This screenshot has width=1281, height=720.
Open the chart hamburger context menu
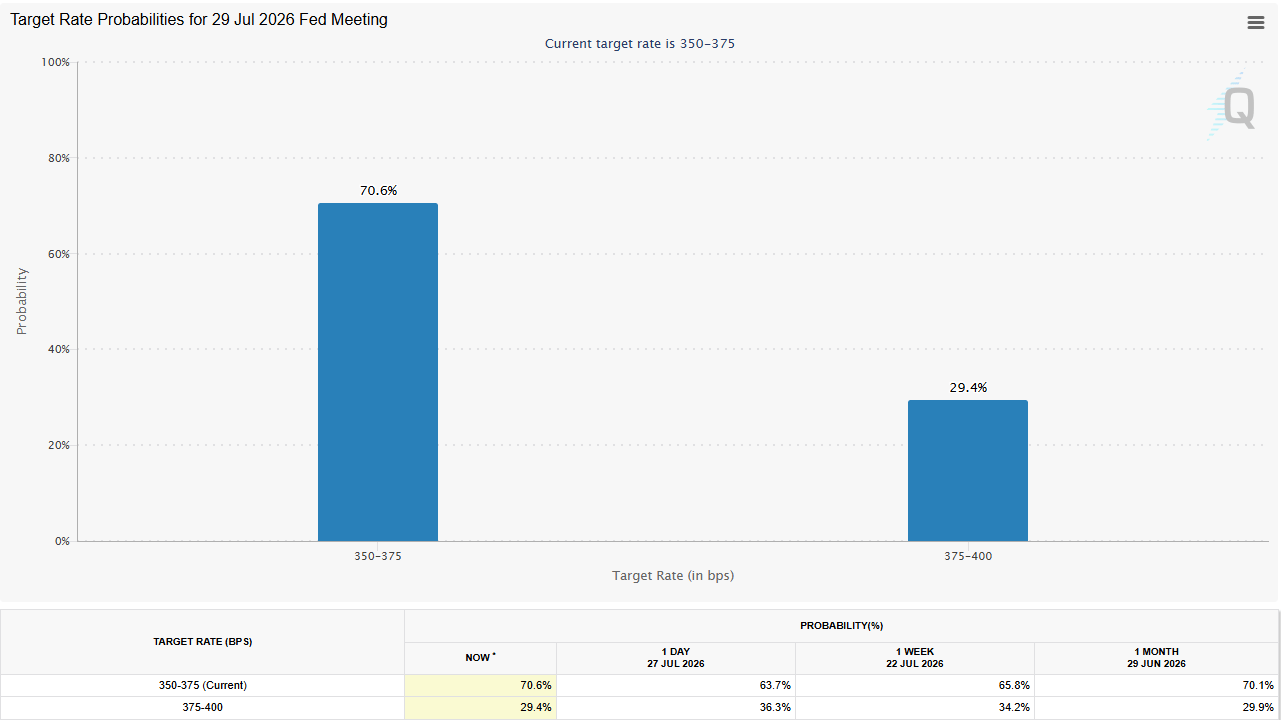(1256, 23)
